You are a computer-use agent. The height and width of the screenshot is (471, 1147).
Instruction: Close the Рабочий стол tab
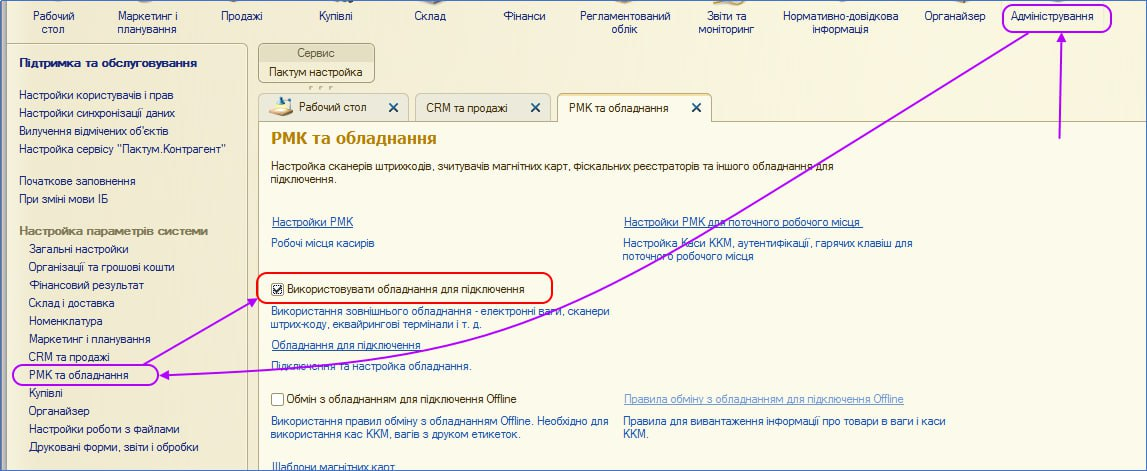click(393, 108)
